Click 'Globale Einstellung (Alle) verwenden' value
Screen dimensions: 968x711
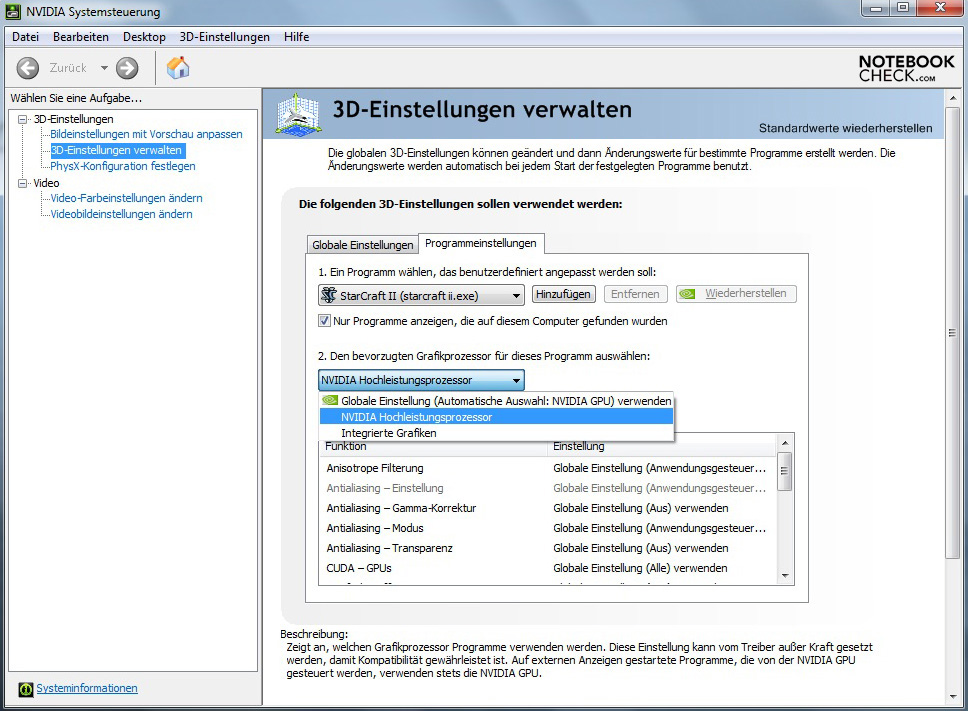pos(640,568)
